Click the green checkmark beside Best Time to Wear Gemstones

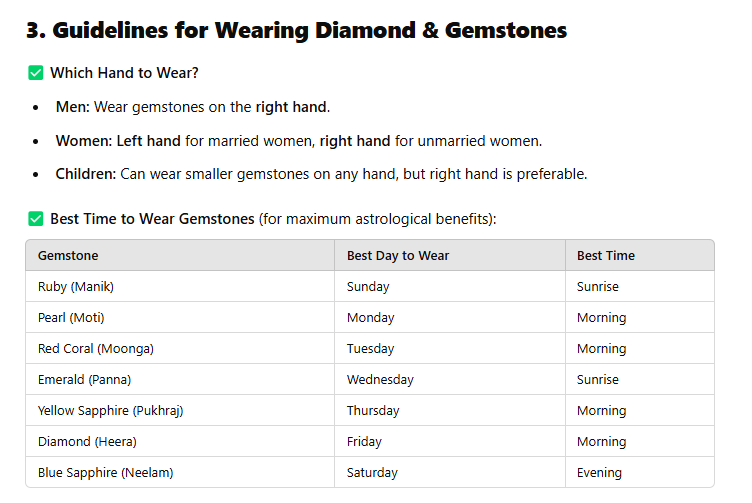pyautogui.click(x=36, y=219)
